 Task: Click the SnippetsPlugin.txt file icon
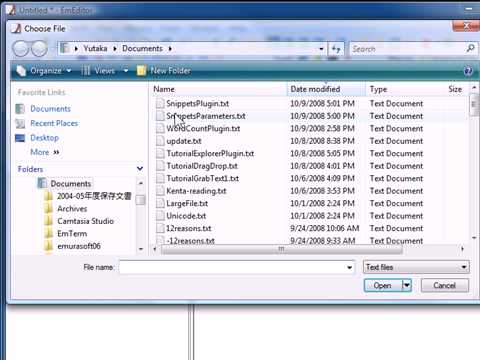(160, 103)
